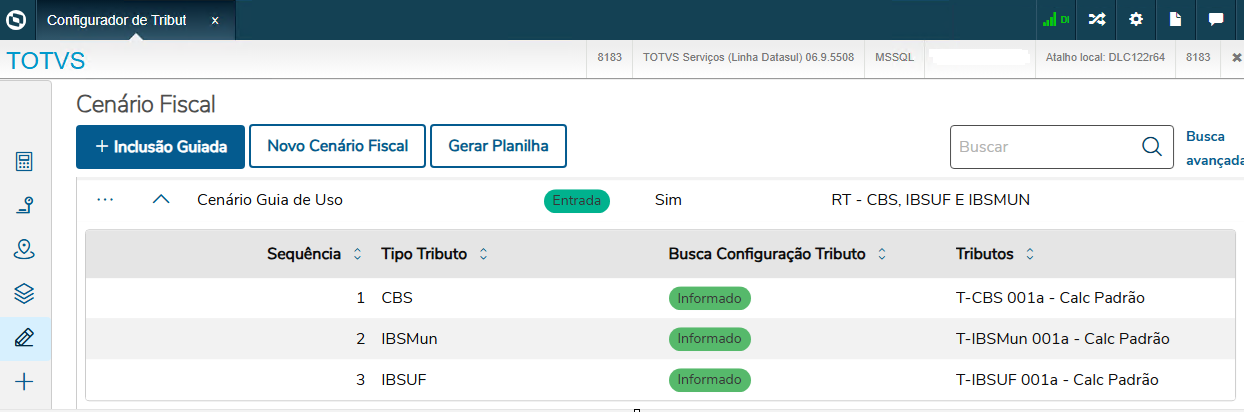
Task: Click the document icon in top bar
Action: click(1176, 19)
